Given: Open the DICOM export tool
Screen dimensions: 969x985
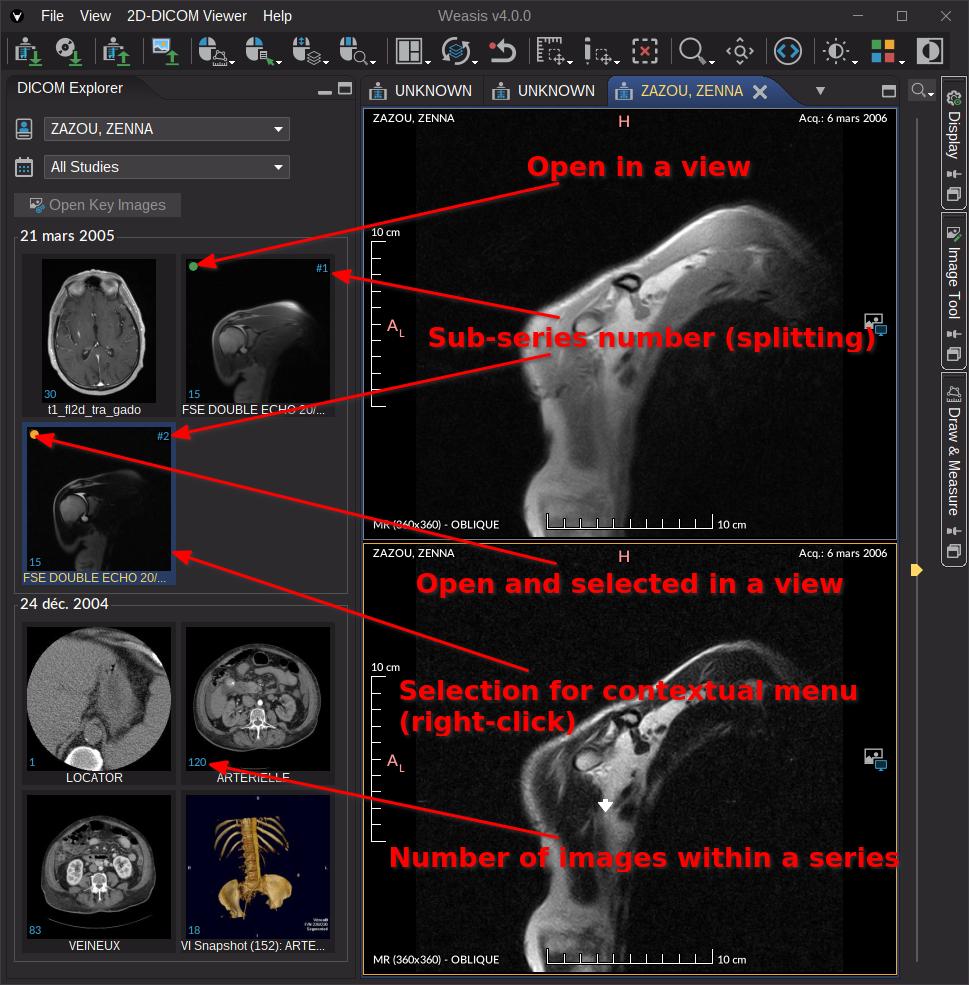Looking at the screenshot, I should pyautogui.click(x=116, y=51).
